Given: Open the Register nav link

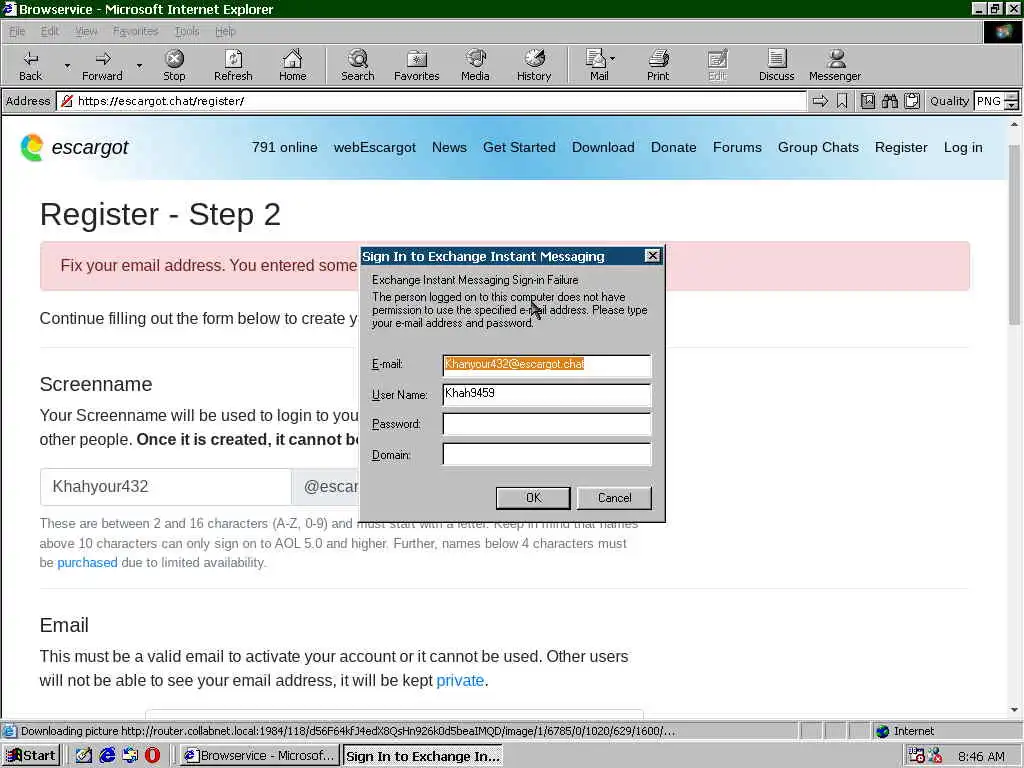Looking at the screenshot, I should (901, 148).
